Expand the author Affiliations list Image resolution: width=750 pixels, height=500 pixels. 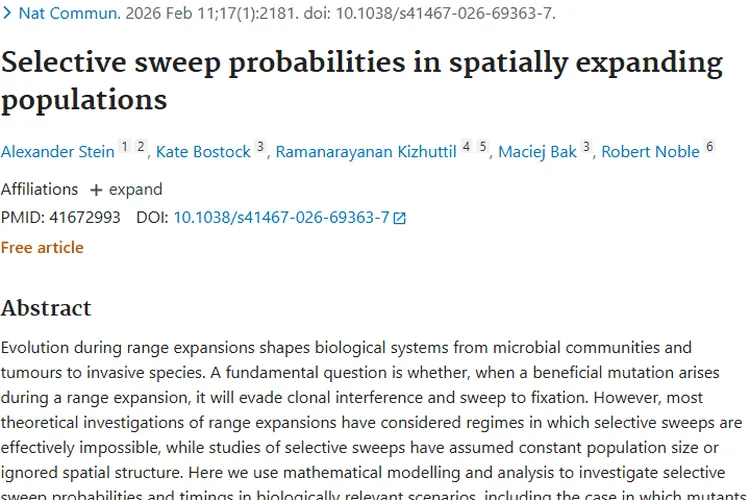(x=125, y=189)
